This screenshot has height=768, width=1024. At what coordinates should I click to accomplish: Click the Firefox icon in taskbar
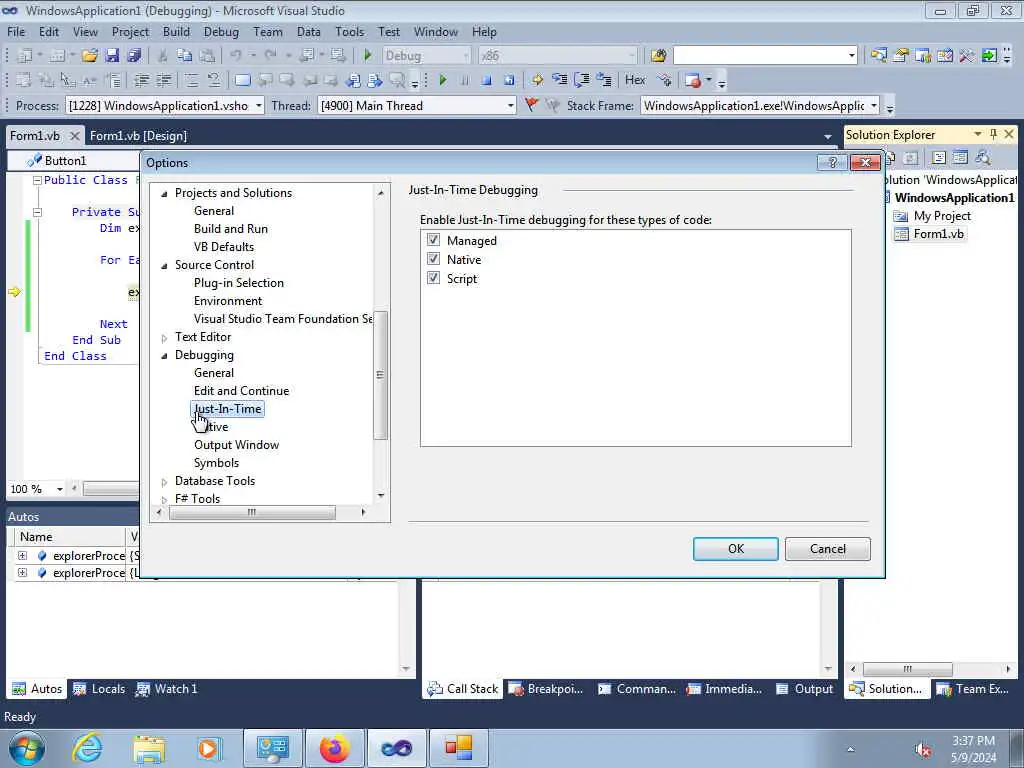334,748
